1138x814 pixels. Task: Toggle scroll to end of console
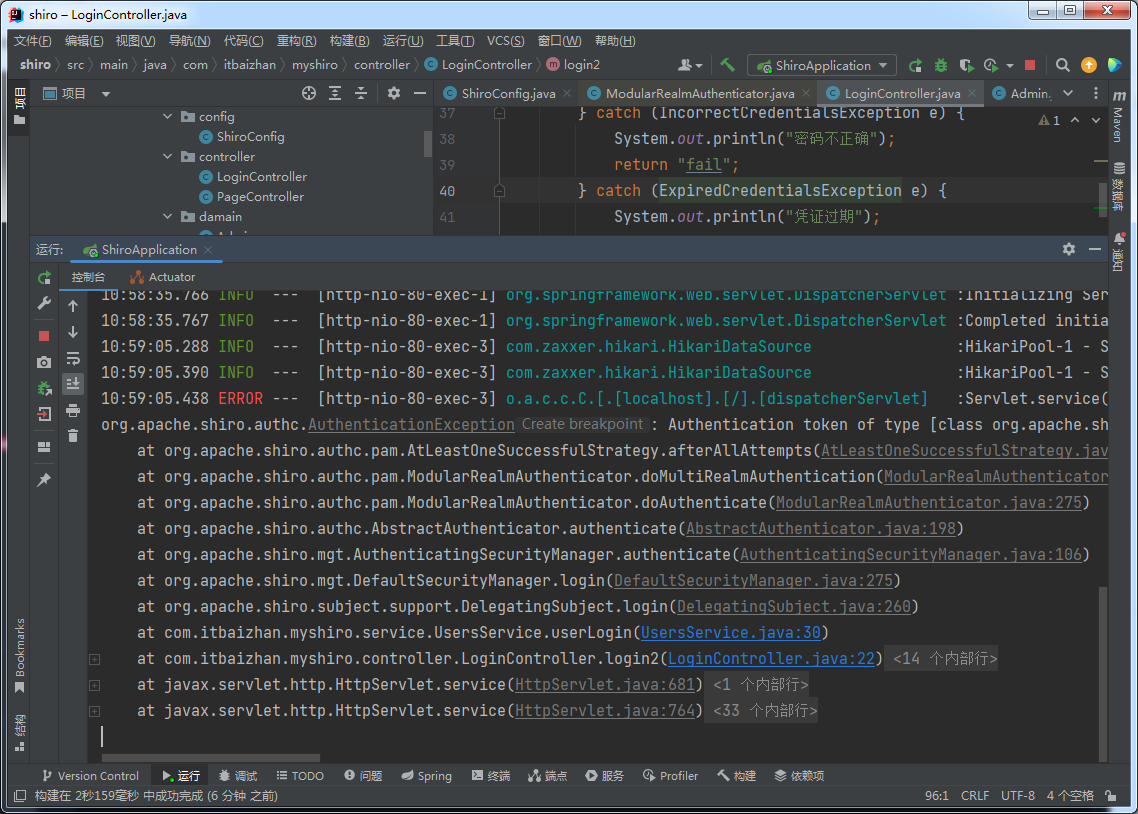pos(73,384)
